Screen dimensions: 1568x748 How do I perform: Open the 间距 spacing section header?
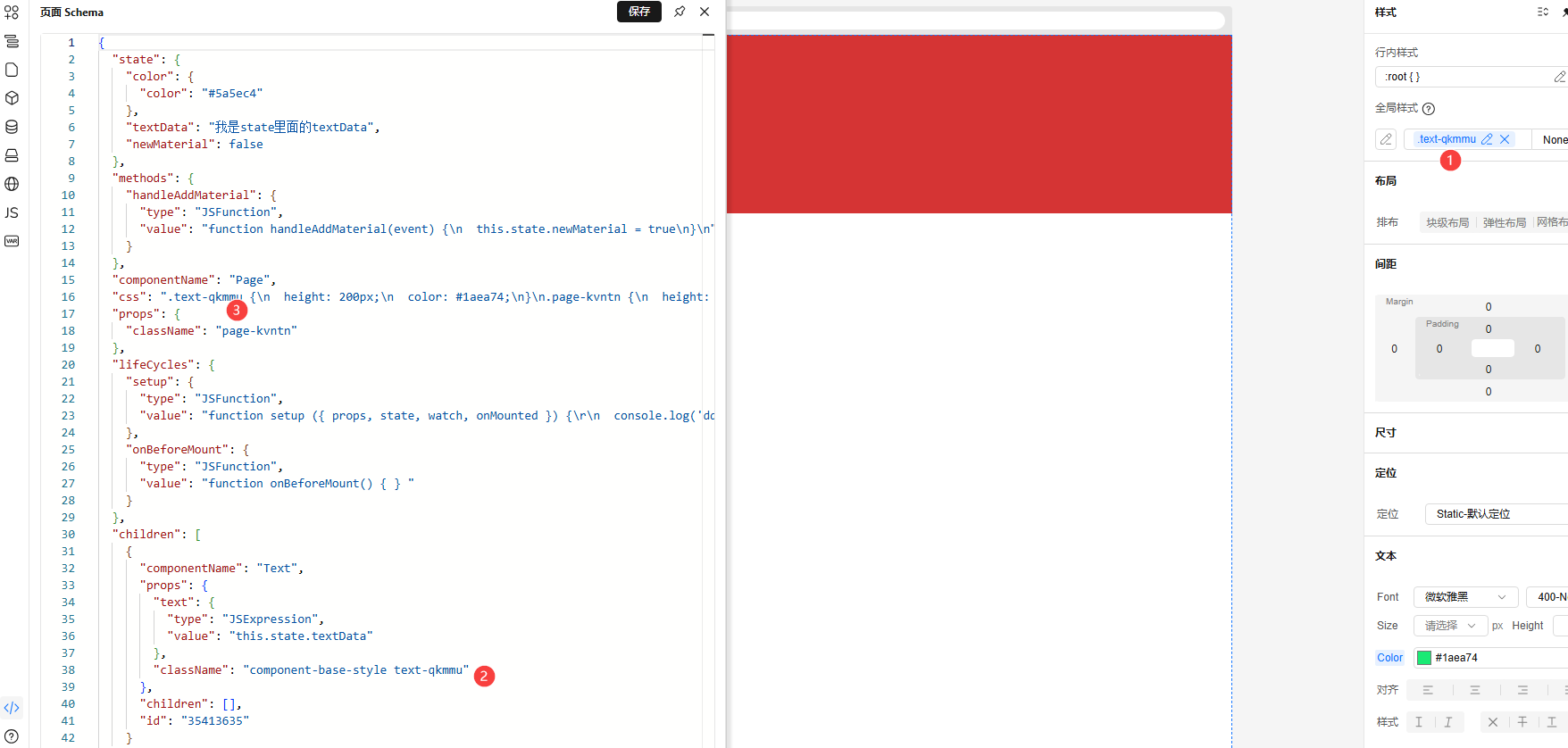click(x=1386, y=264)
